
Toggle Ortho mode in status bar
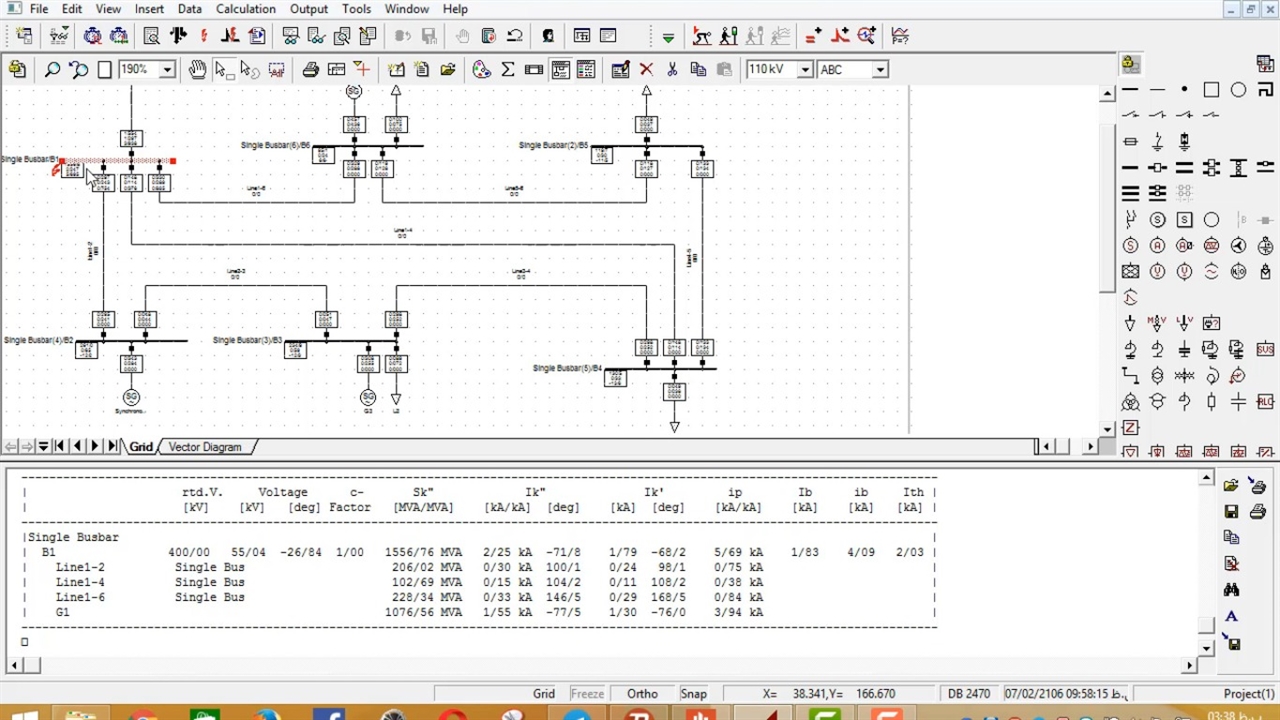point(642,694)
